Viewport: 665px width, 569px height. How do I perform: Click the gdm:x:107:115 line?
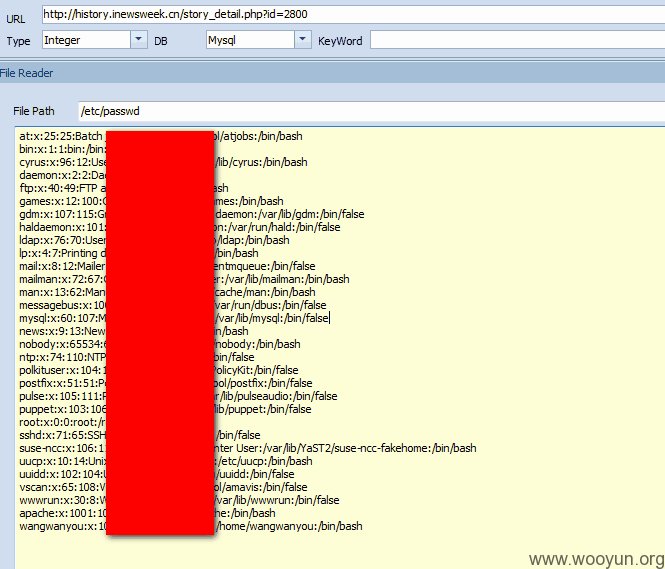pos(192,214)
